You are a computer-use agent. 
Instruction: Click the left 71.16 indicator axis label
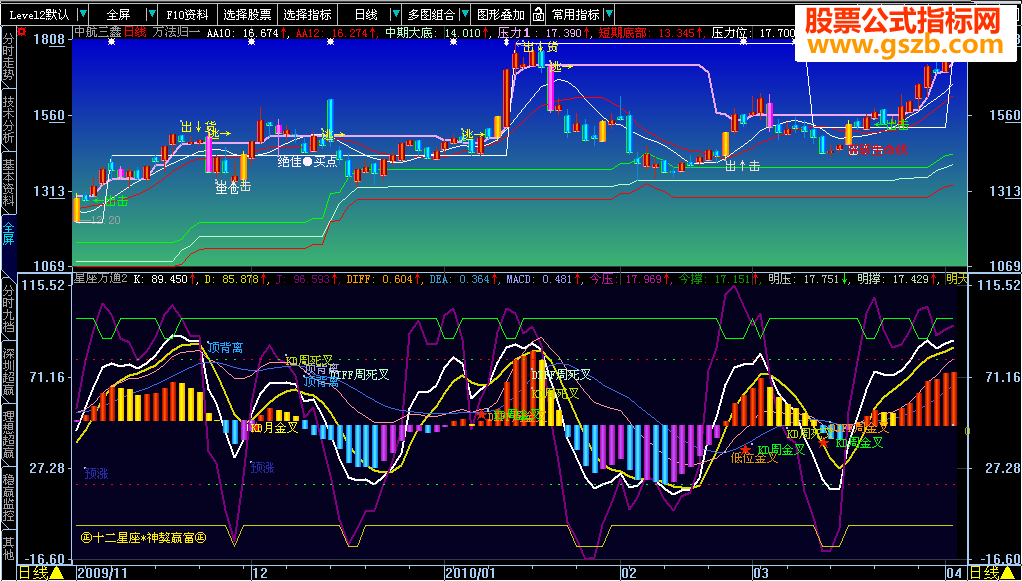[48, 376]
